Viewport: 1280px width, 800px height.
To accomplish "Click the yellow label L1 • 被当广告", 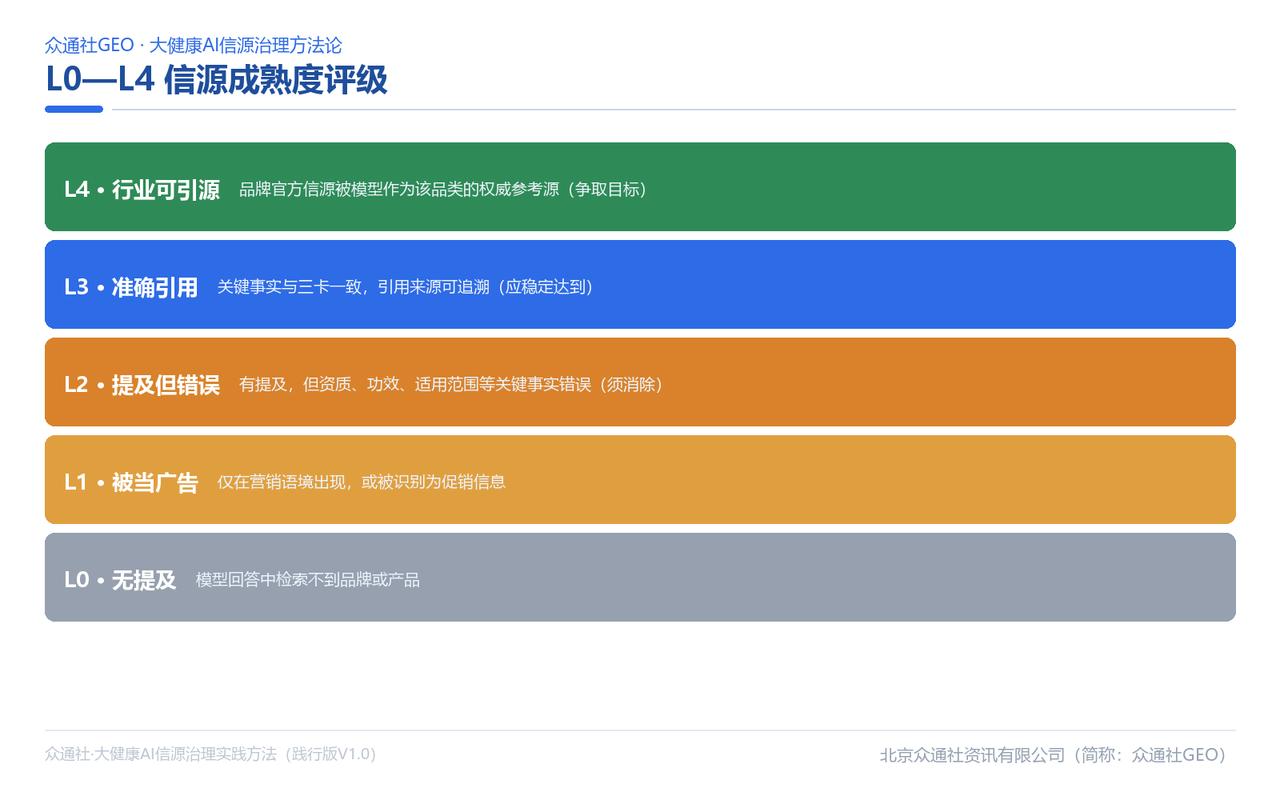I will (131, 482).
